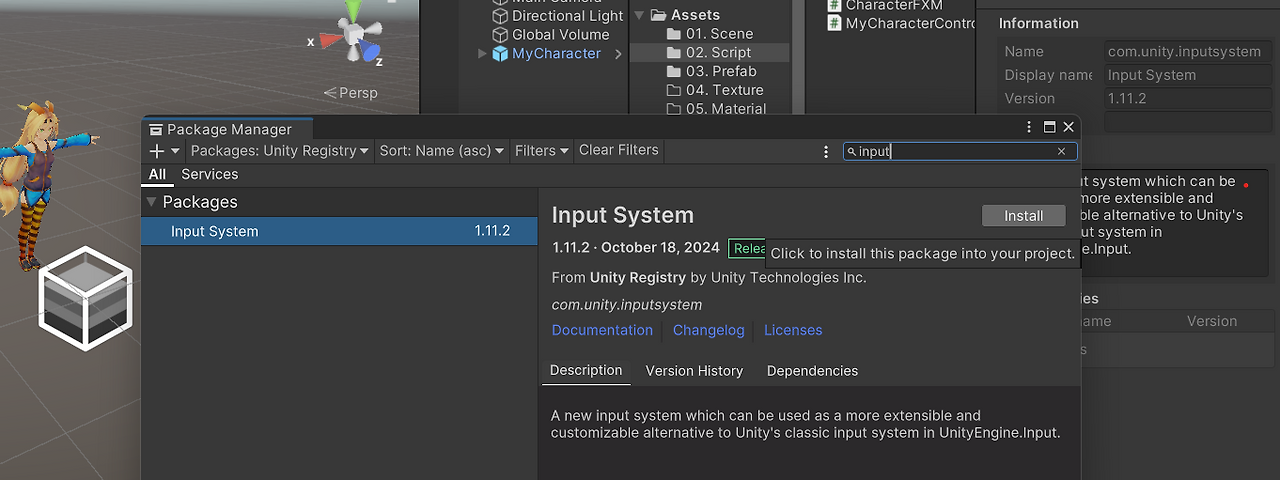1280x480 pixels.
Task: Open MyCharacter prefab with the arrow
Action: [618, 54]
